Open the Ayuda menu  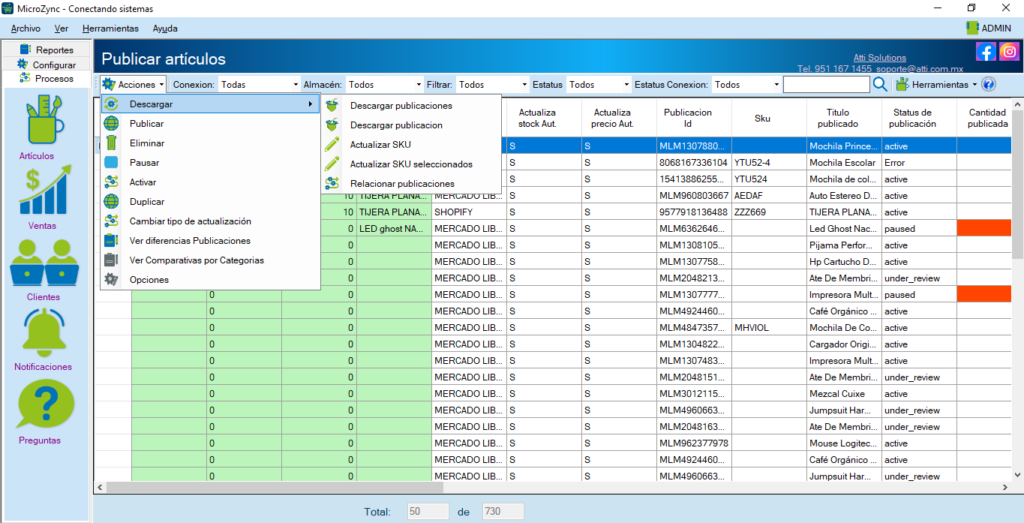point(165,29)
